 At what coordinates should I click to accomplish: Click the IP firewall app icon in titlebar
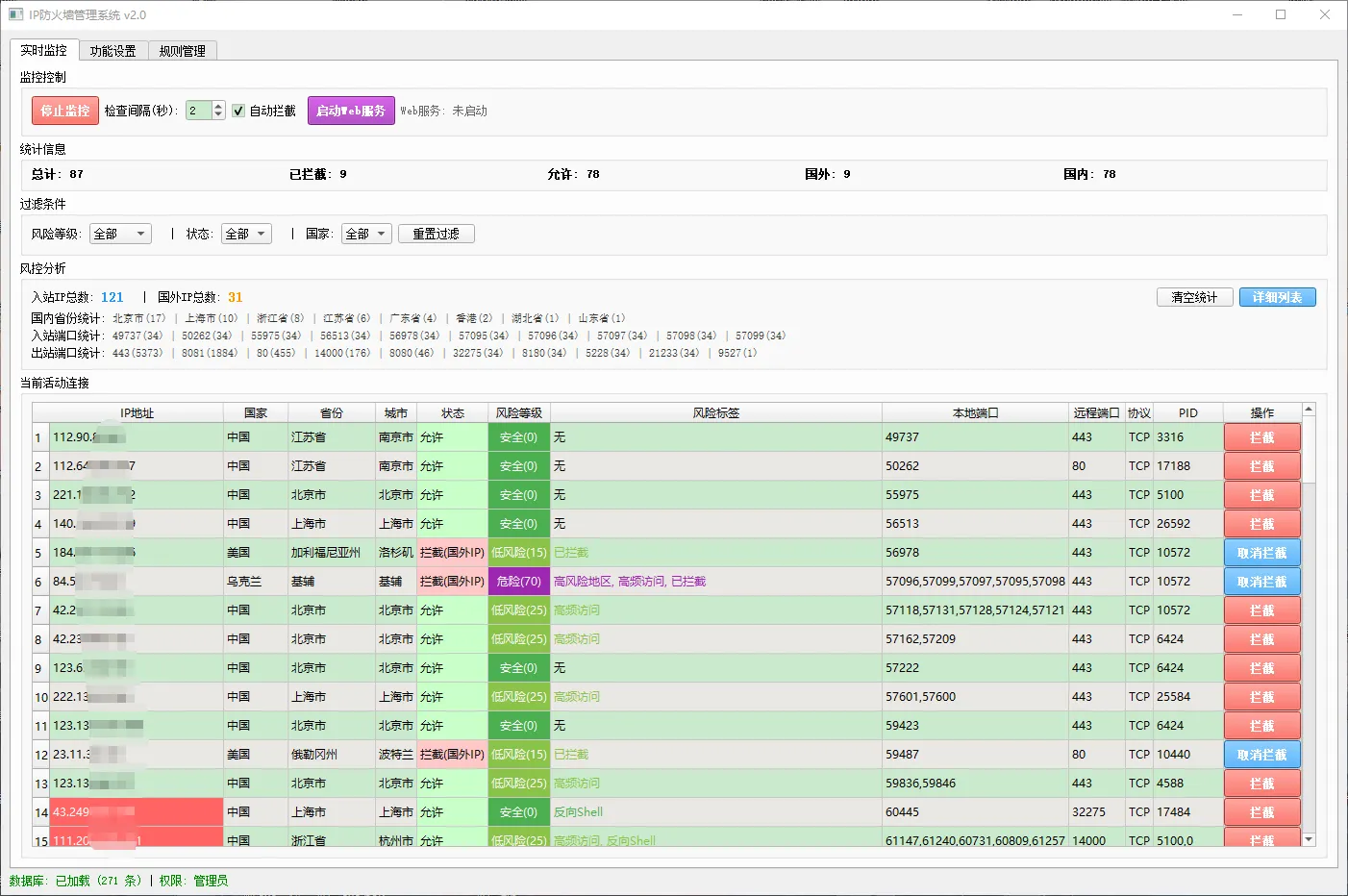tap(16, 14)
